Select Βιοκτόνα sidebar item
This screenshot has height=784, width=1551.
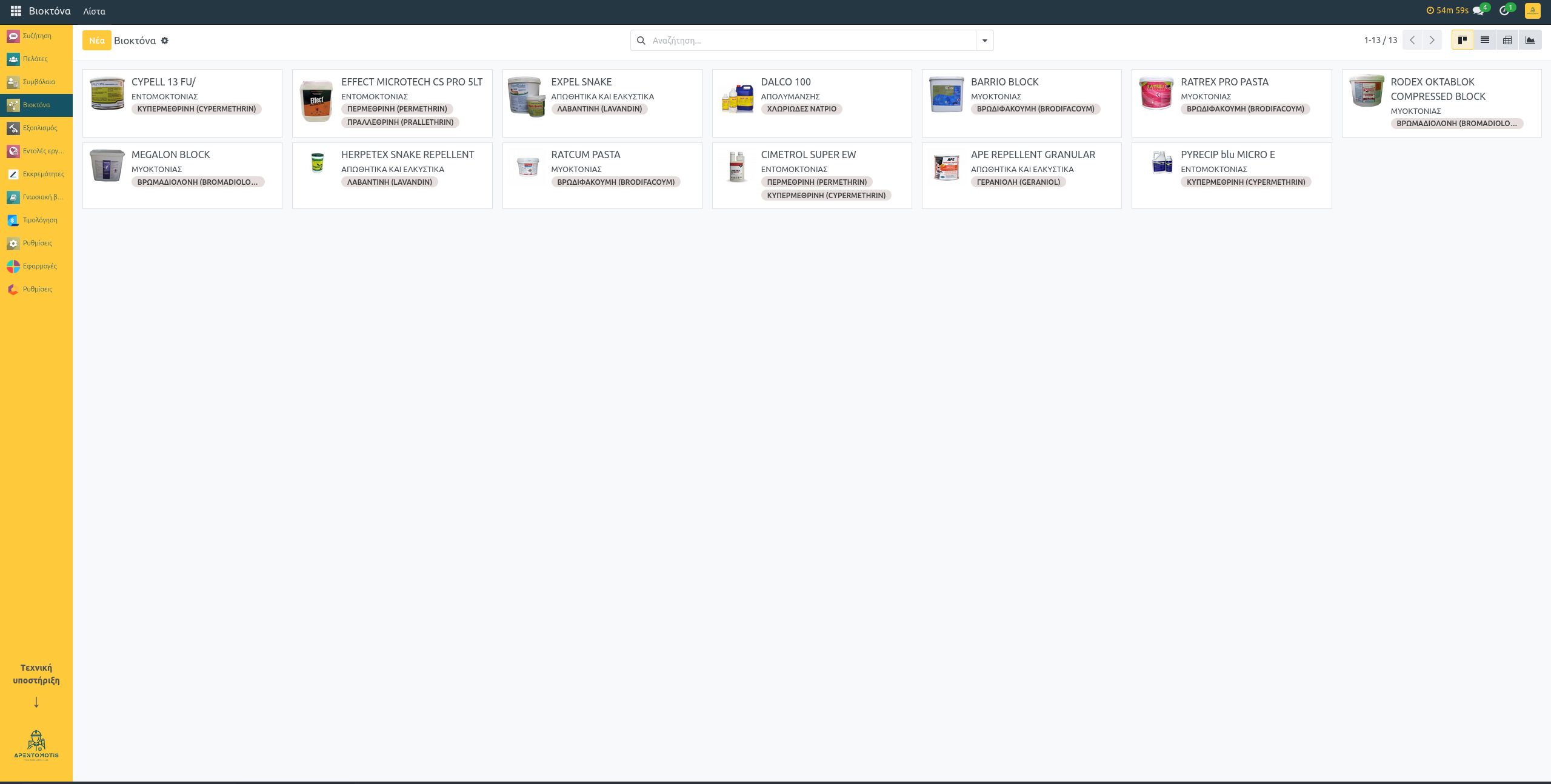point(36,105)
